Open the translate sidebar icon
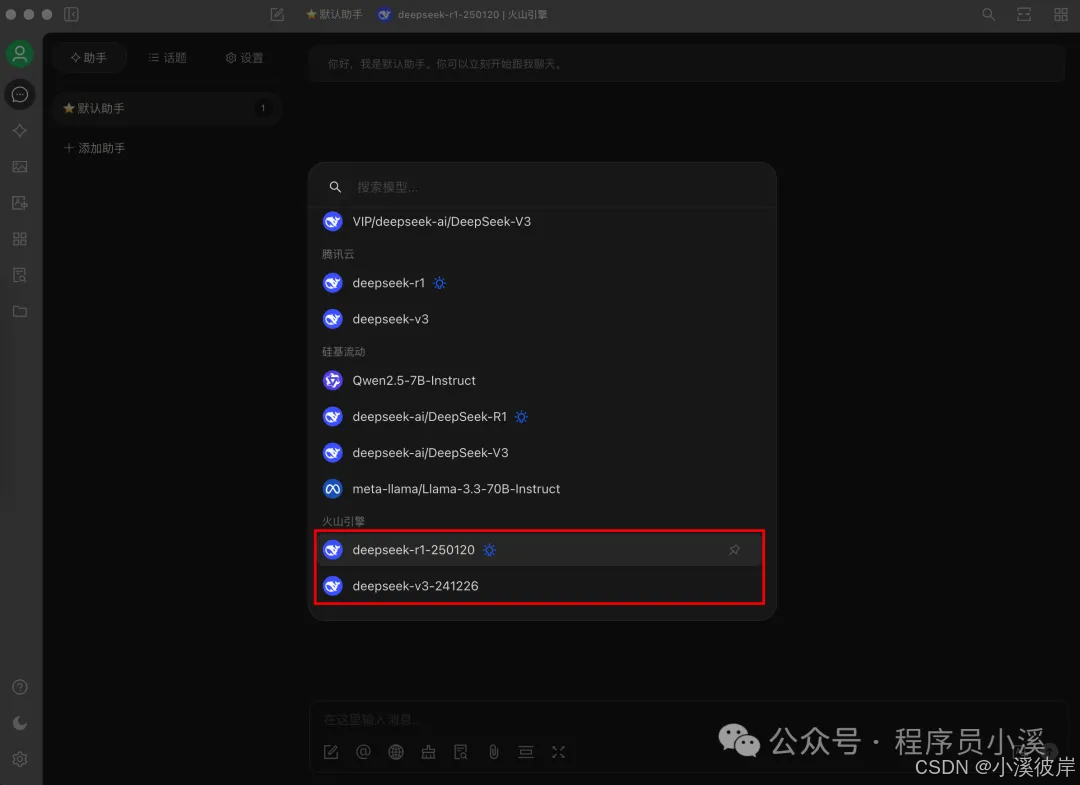 [x=20, y=203]
